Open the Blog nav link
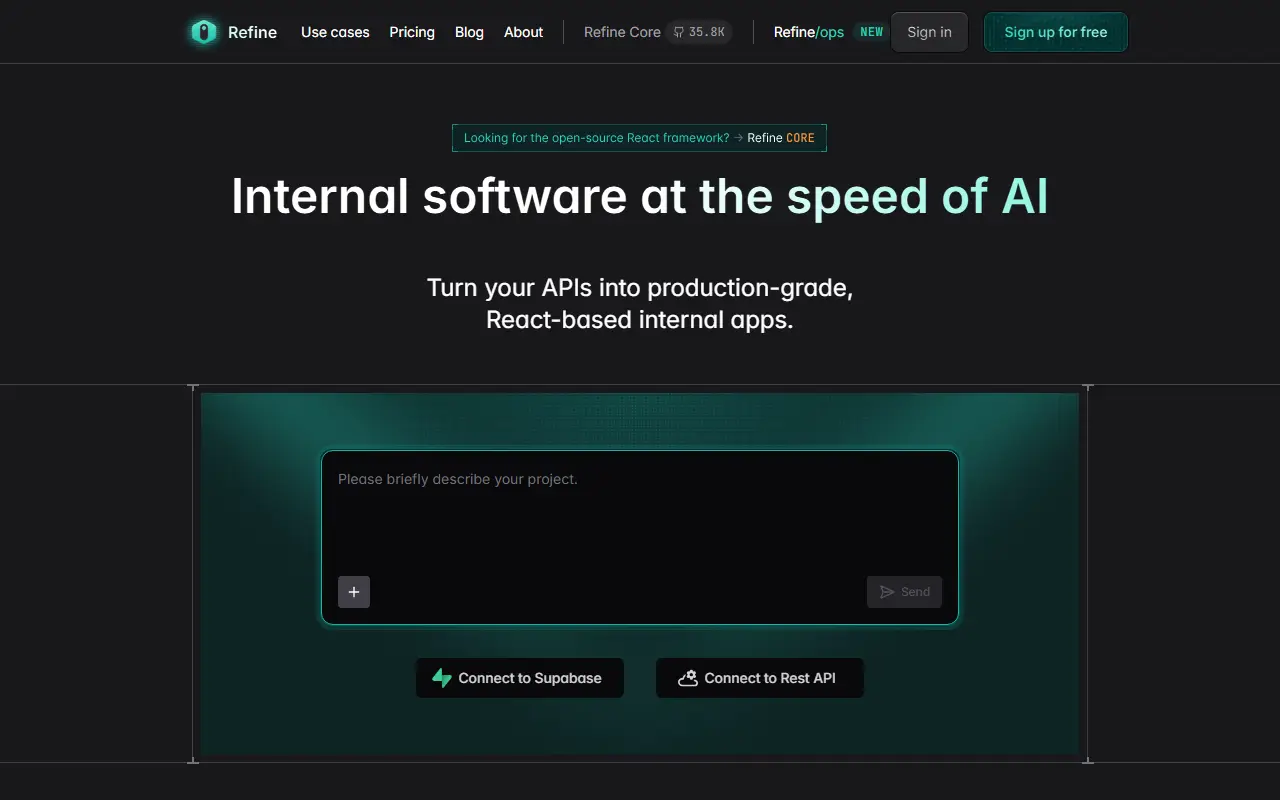The width and height of the screenshot is (1280, 800). [469, 32]
